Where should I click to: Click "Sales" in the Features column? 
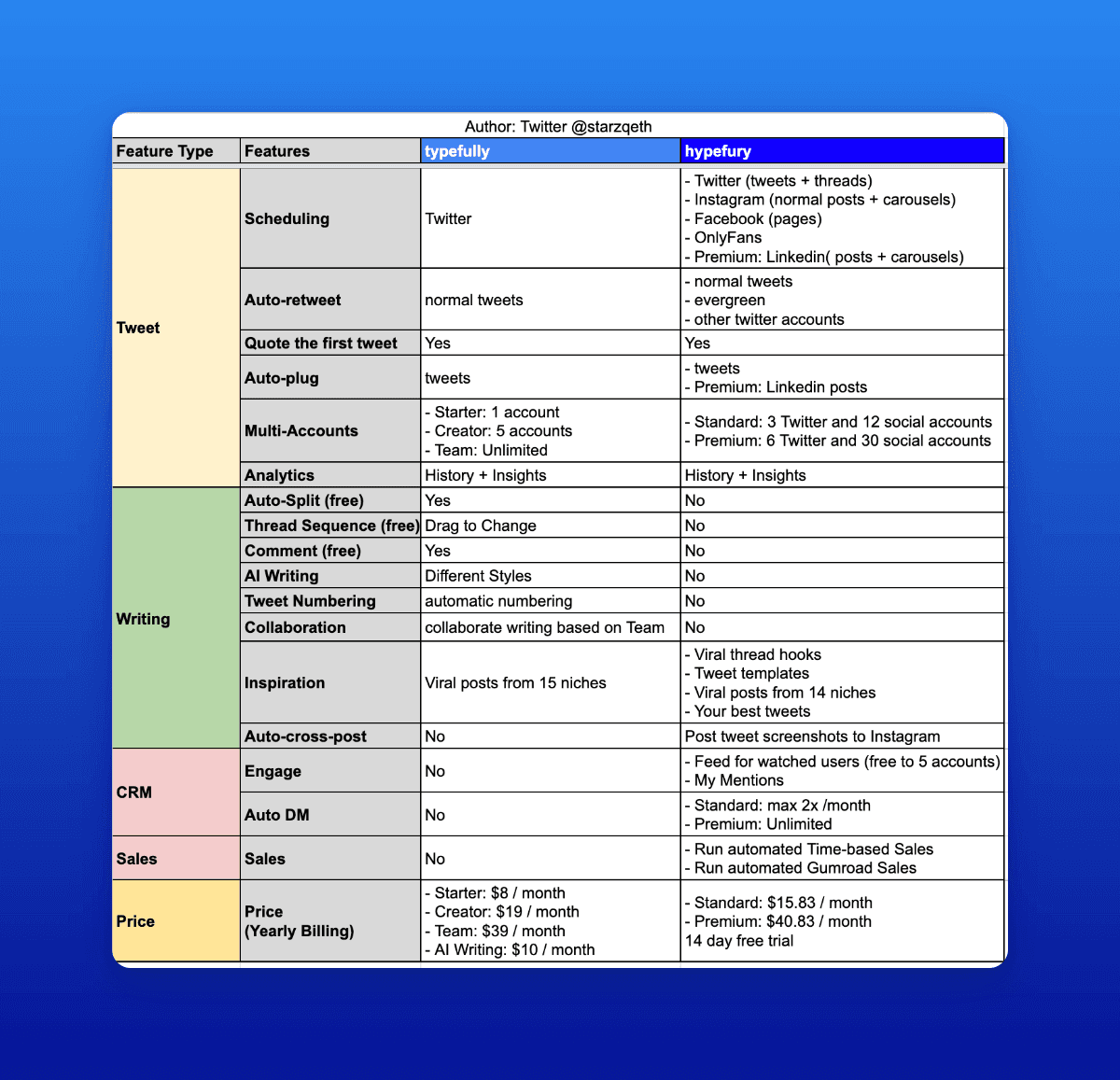tap(330, 859)
